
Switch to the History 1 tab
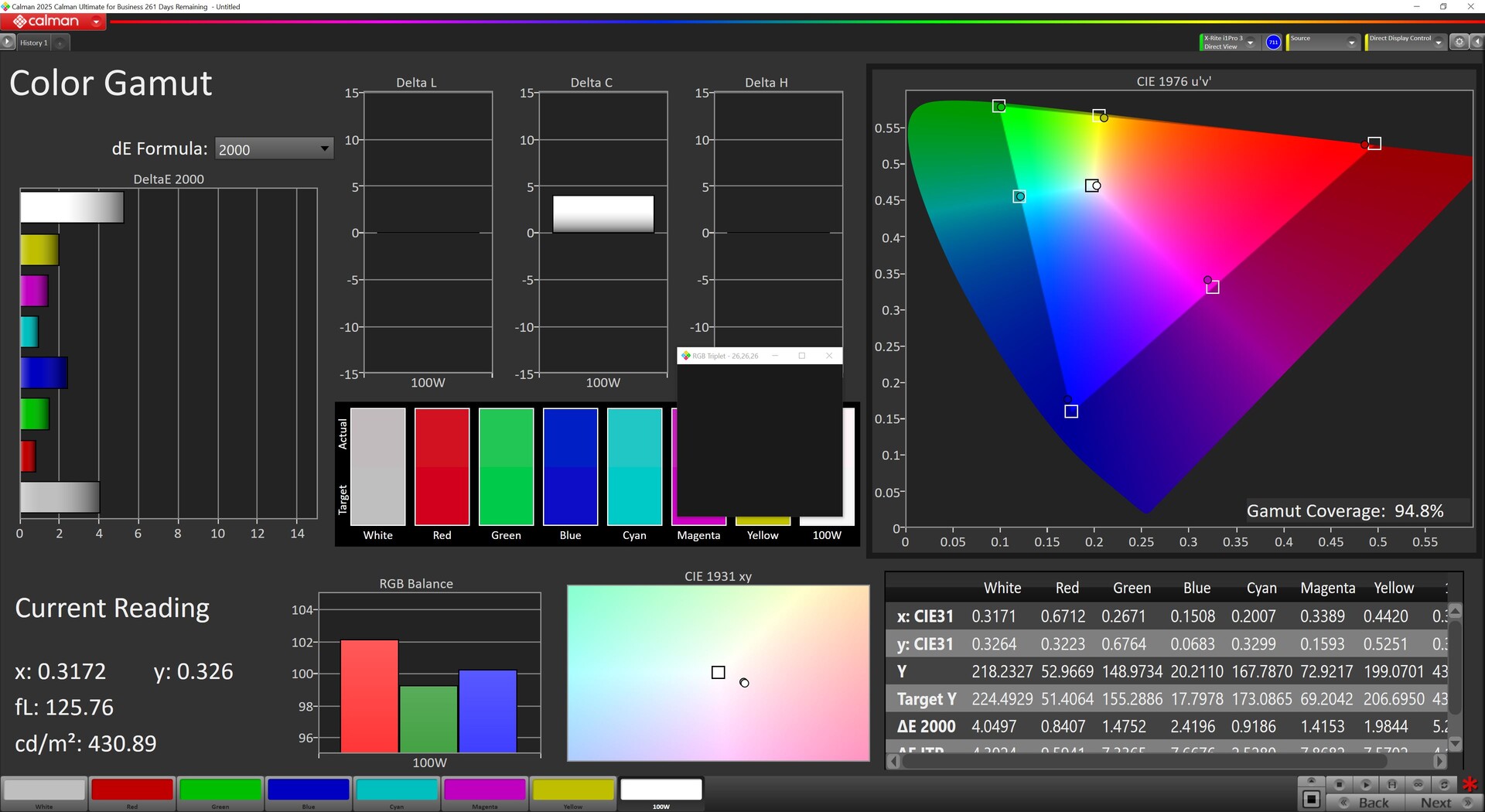(x=34, y=43)
